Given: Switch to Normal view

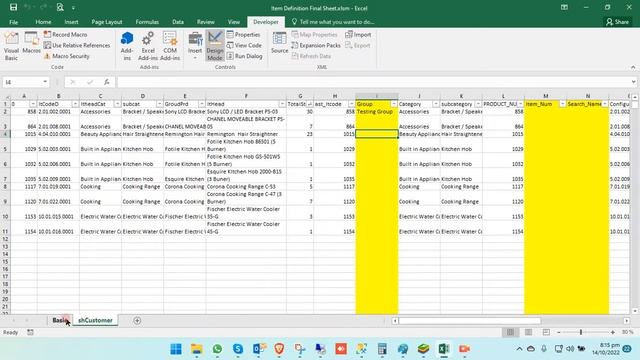Looking at the screenshot, I should (x=510, y=332).
